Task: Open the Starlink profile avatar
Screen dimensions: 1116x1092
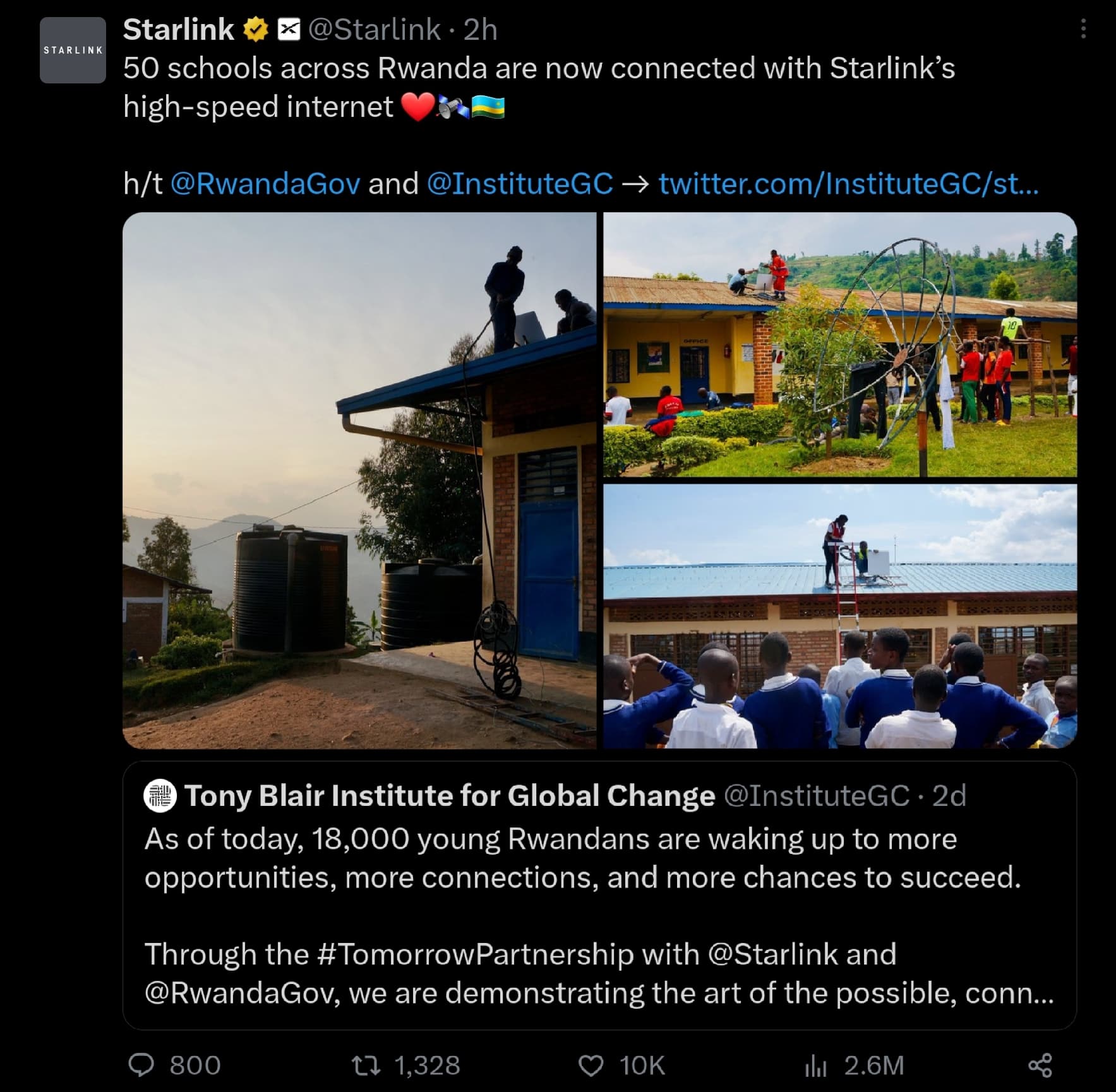Action: 73,51
